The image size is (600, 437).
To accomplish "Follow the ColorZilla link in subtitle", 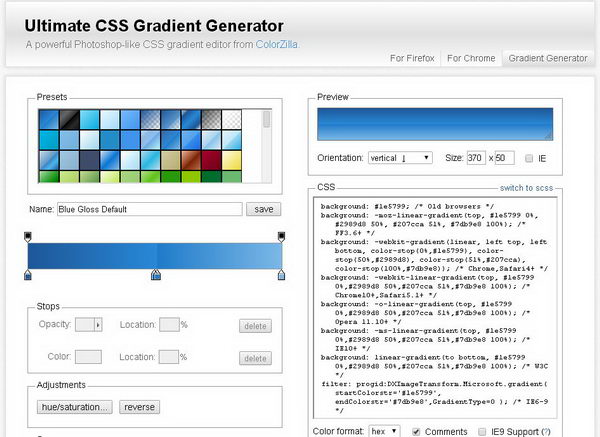I will coord(277,44).
